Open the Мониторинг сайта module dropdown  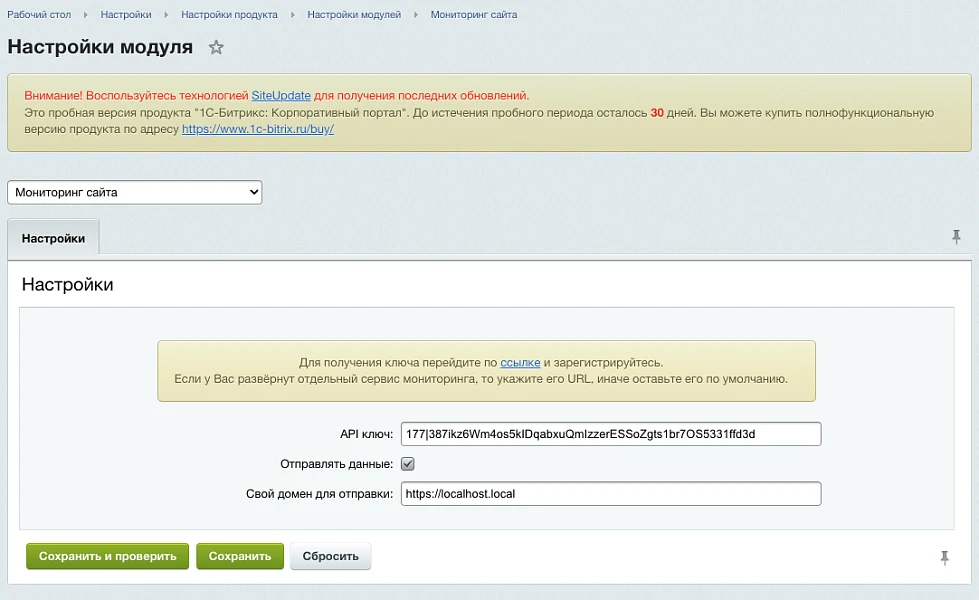pyautogui.click(x=134, y=192)
